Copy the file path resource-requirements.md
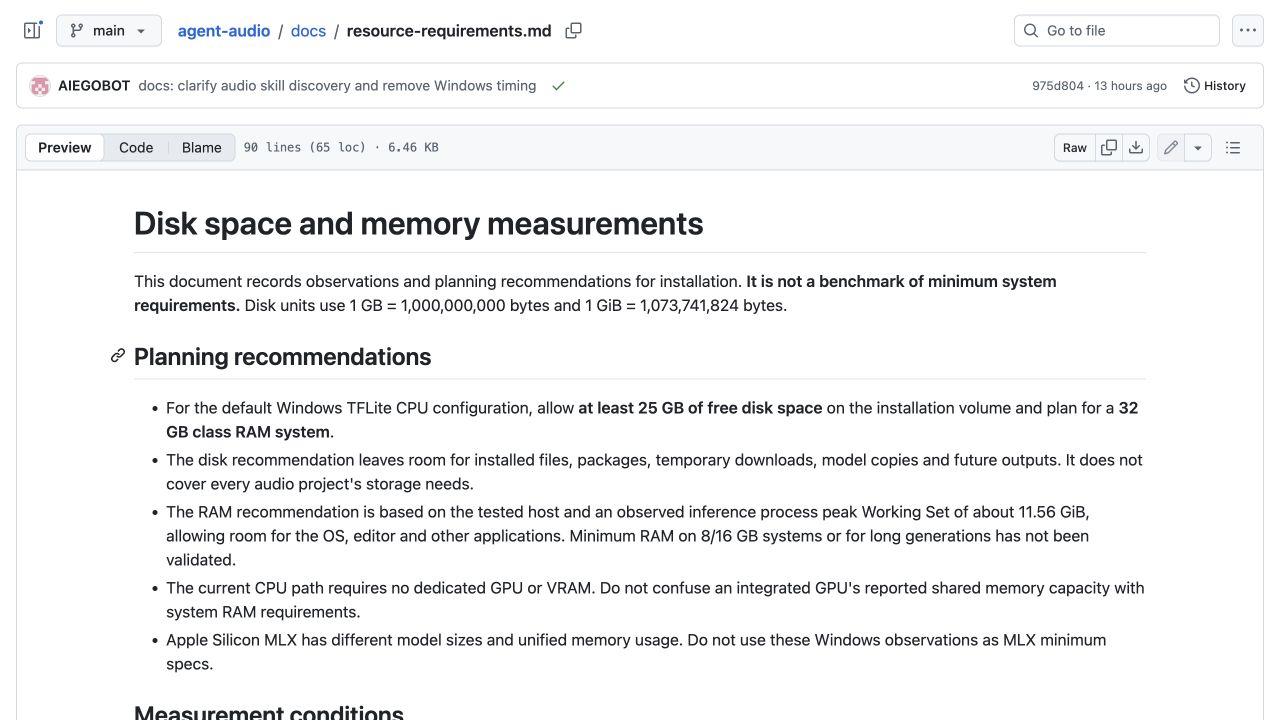This screenshot has width=1280, height=720. point(573,31)
